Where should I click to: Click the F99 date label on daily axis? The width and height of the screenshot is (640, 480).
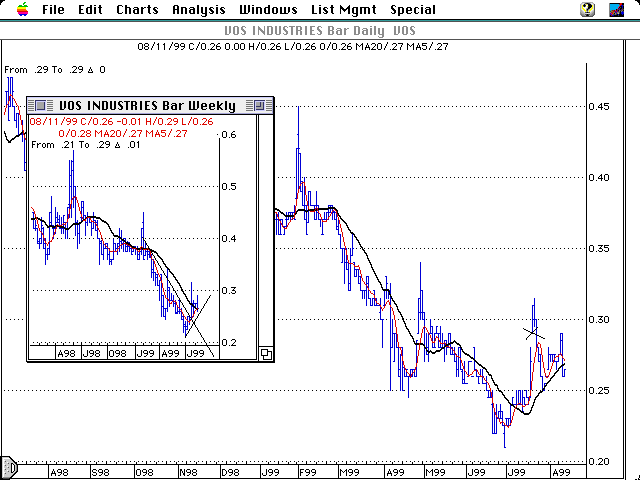308,473
